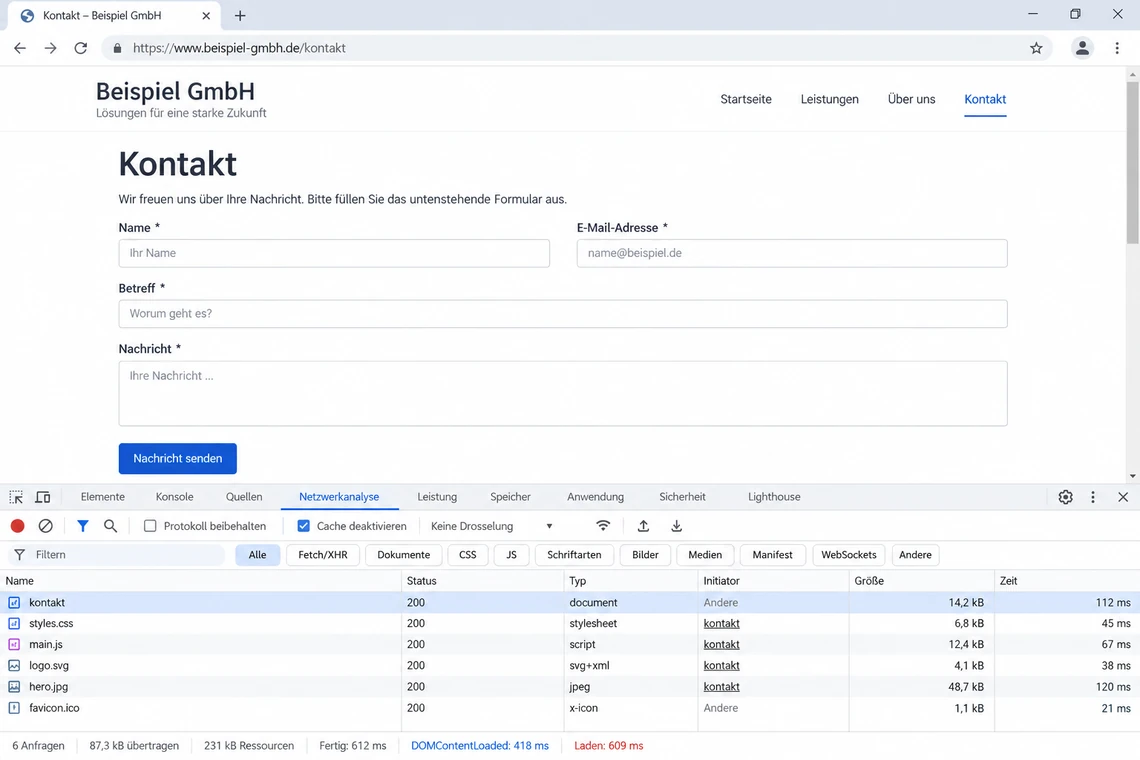Close the Kontakt – Beispiel GmbH tab

tap(206, 15)
